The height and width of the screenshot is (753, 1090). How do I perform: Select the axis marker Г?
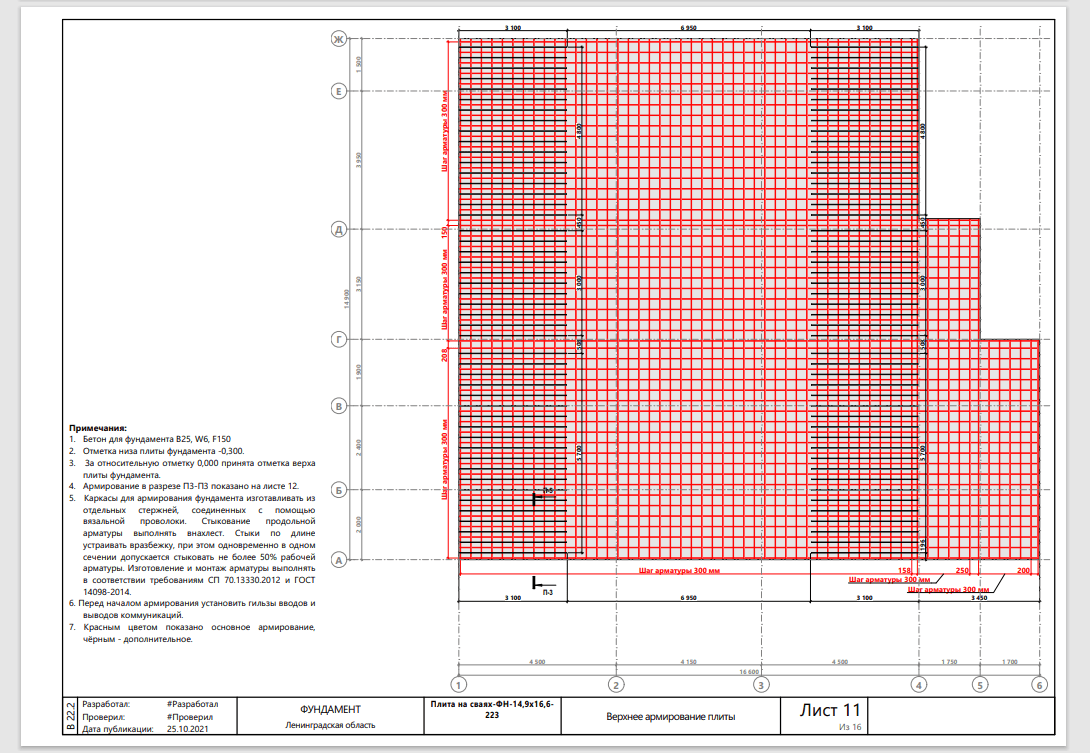pyautogui.click(x=339, y=339)
